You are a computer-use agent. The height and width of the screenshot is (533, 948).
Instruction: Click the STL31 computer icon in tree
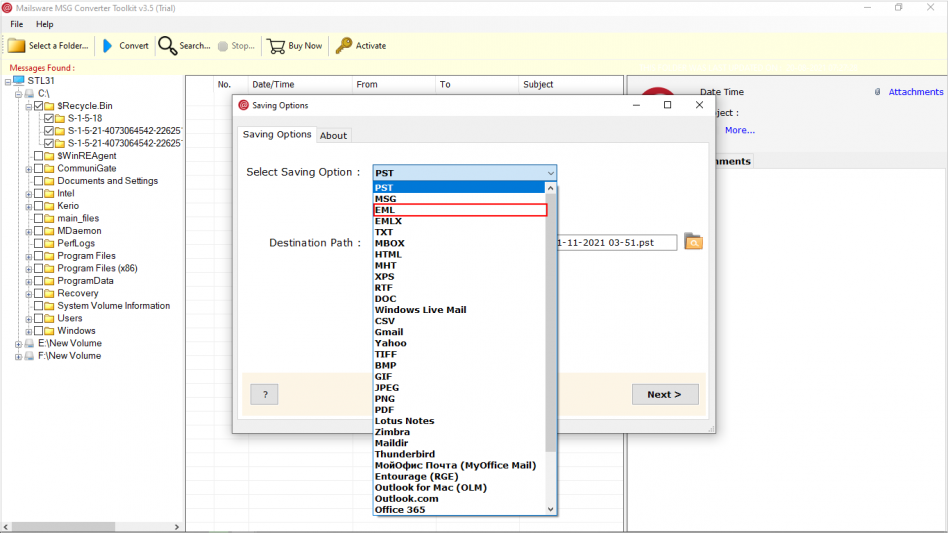click(19, 80)
